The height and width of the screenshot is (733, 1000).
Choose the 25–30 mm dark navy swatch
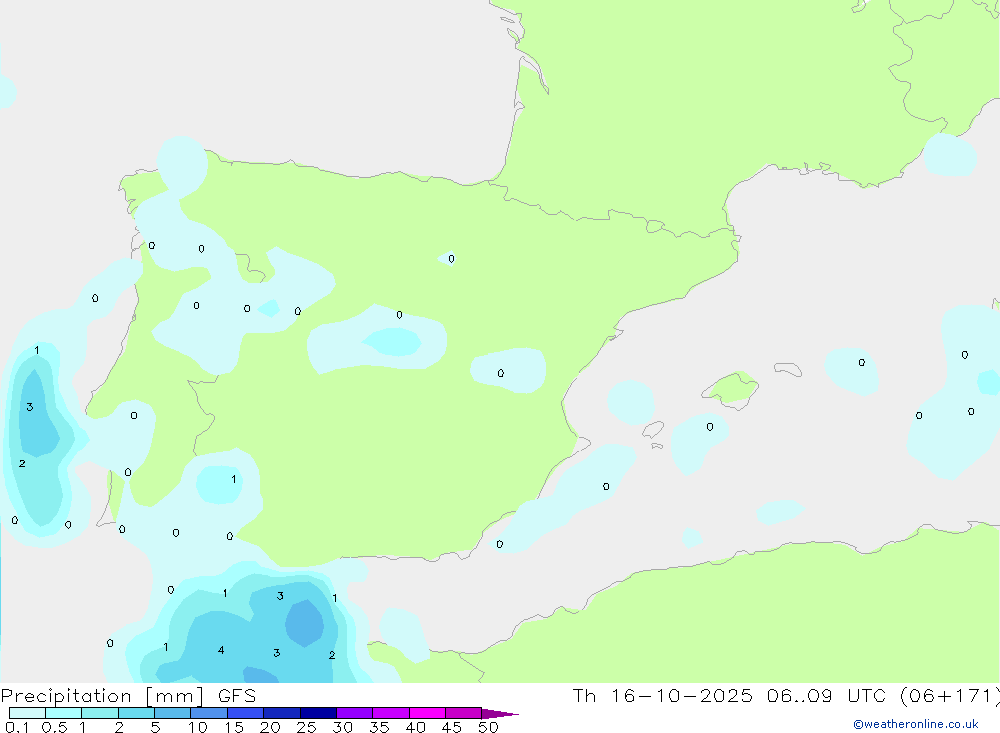(x=318, y=713)
